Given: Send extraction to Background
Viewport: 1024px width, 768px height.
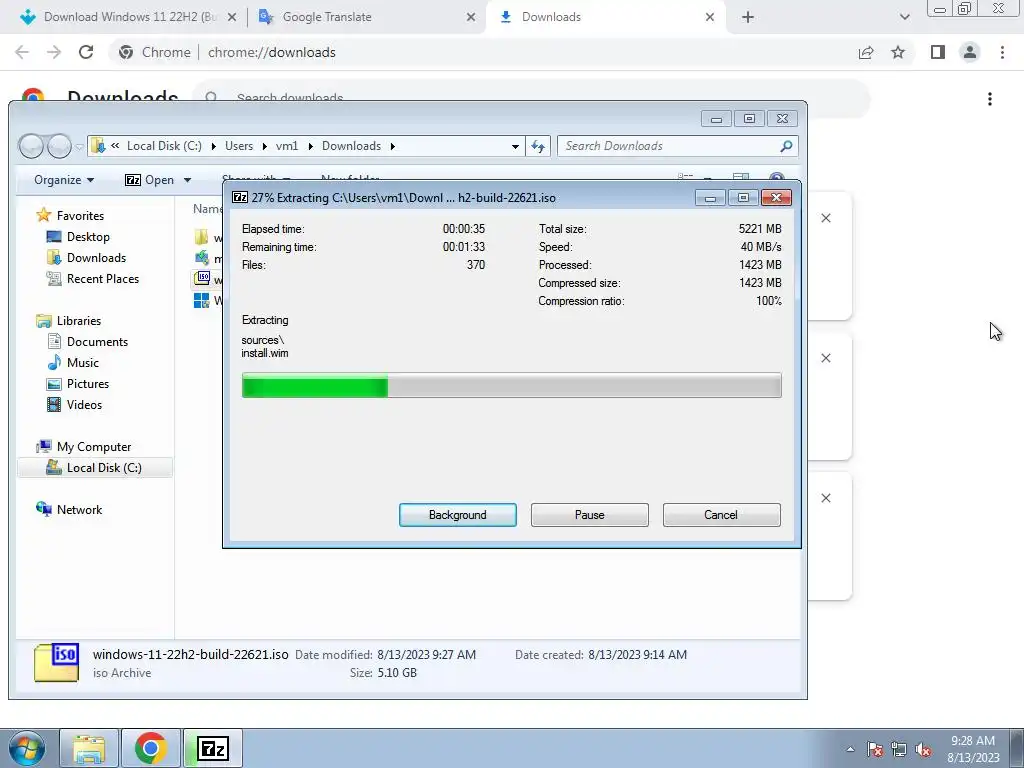Looking at the screenshot, I should (x=457, y=515).
